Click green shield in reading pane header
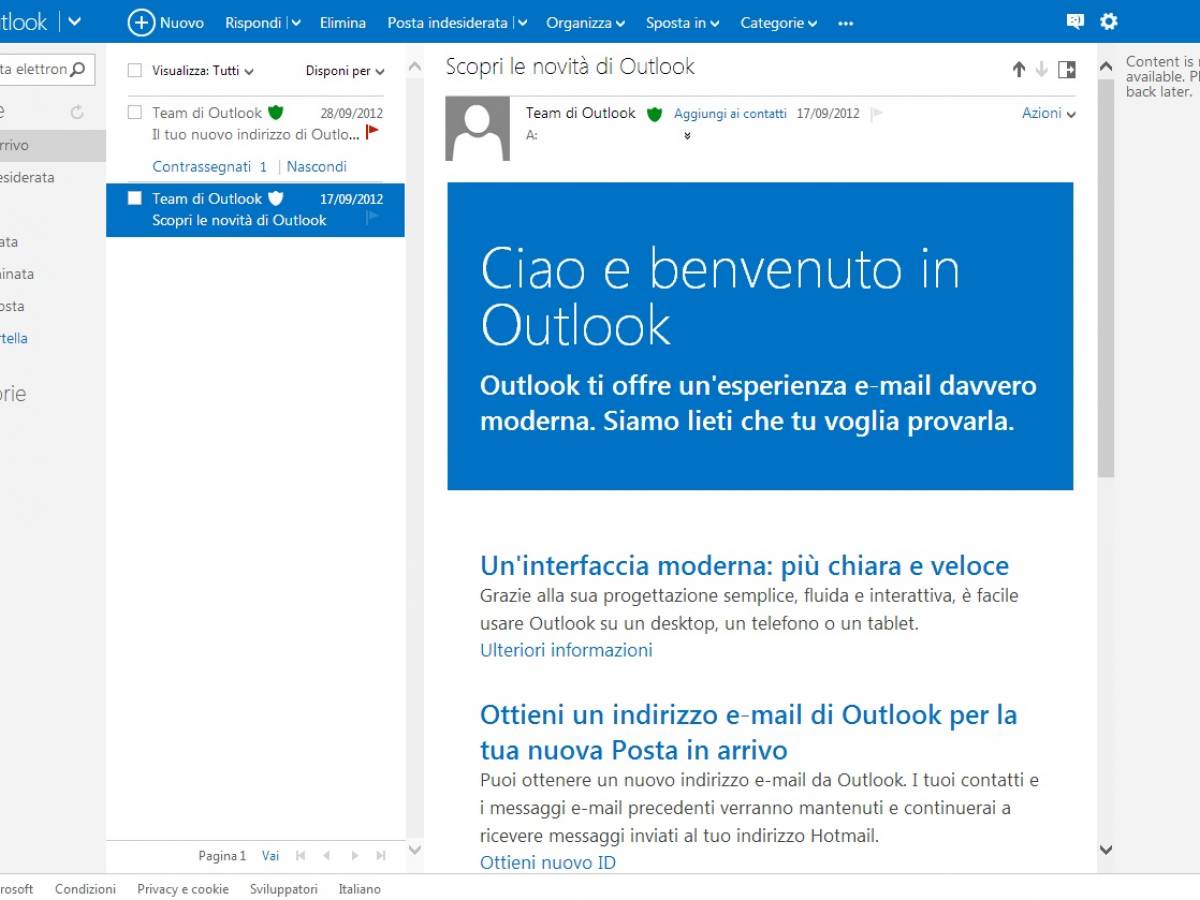 [655, 114]
